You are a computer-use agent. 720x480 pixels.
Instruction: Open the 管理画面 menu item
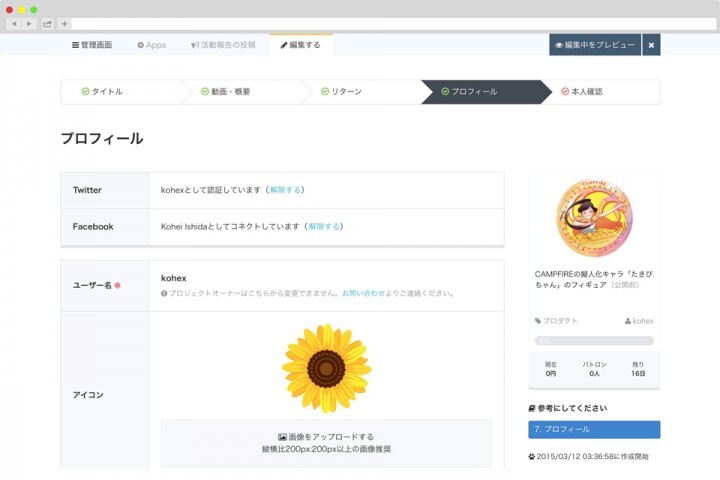point(92,45)
